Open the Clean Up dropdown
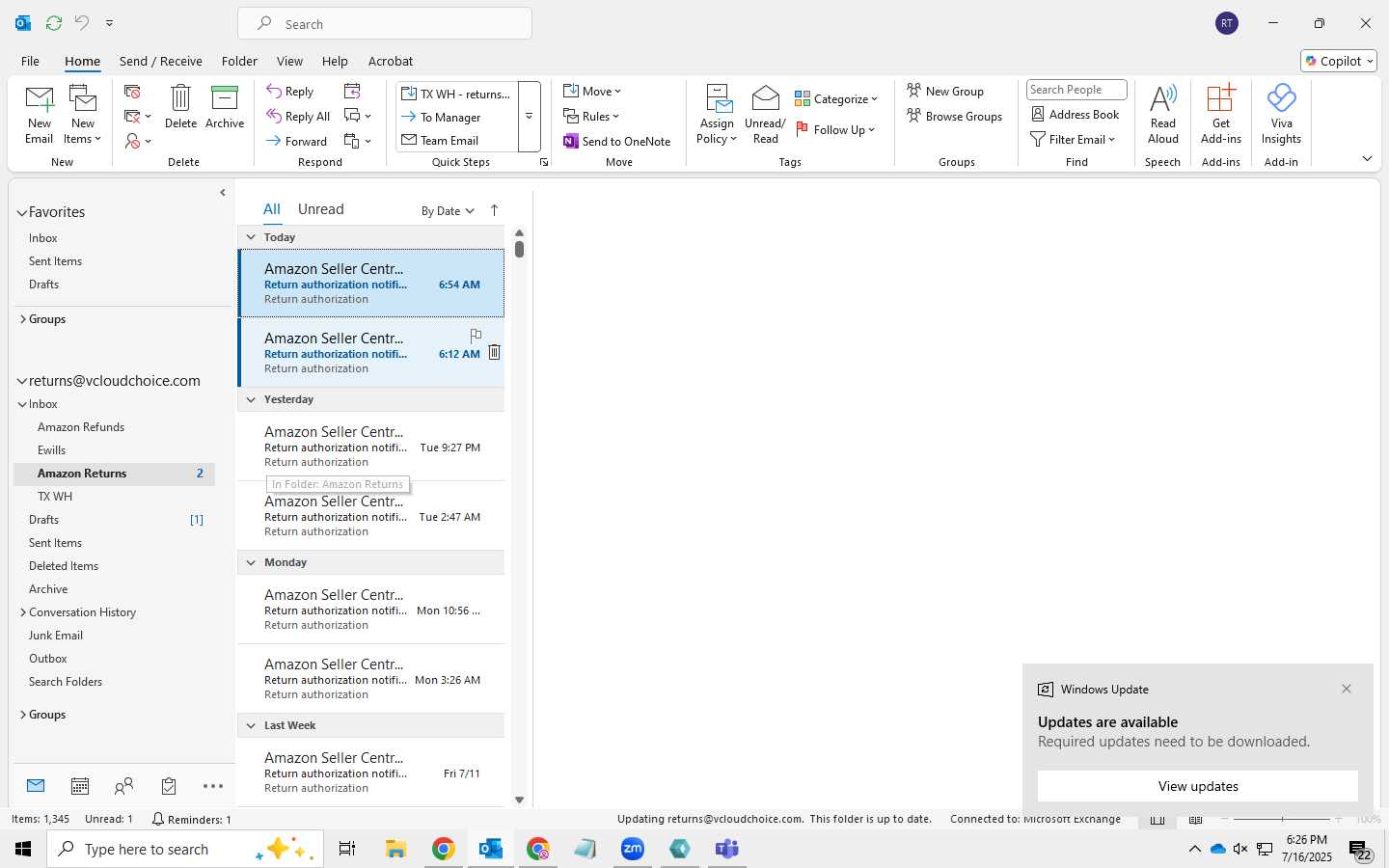The width and height of the screenshot is (1389, 868). point(138,117)
